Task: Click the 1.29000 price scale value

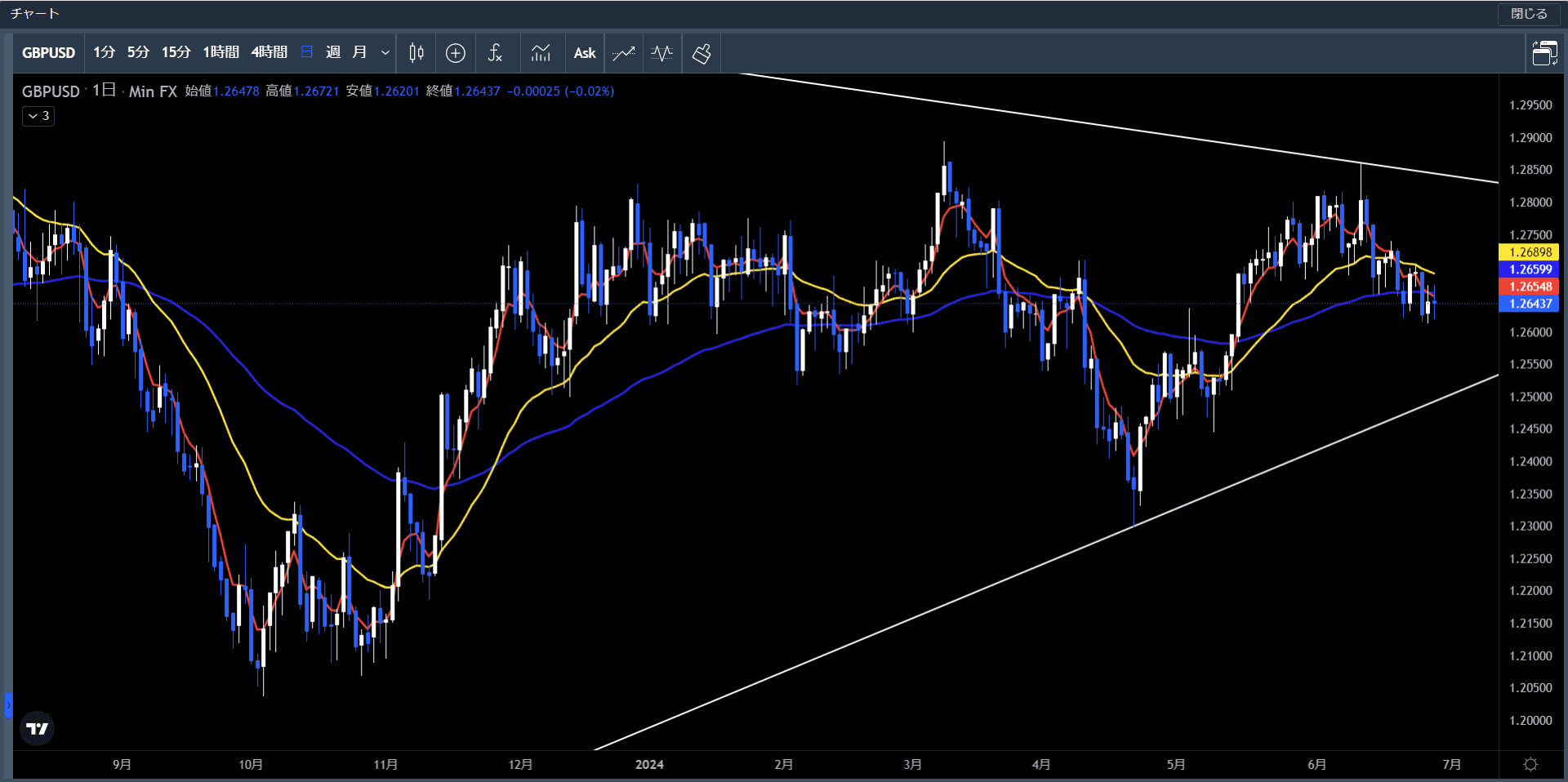Action: click(1530, 138)
